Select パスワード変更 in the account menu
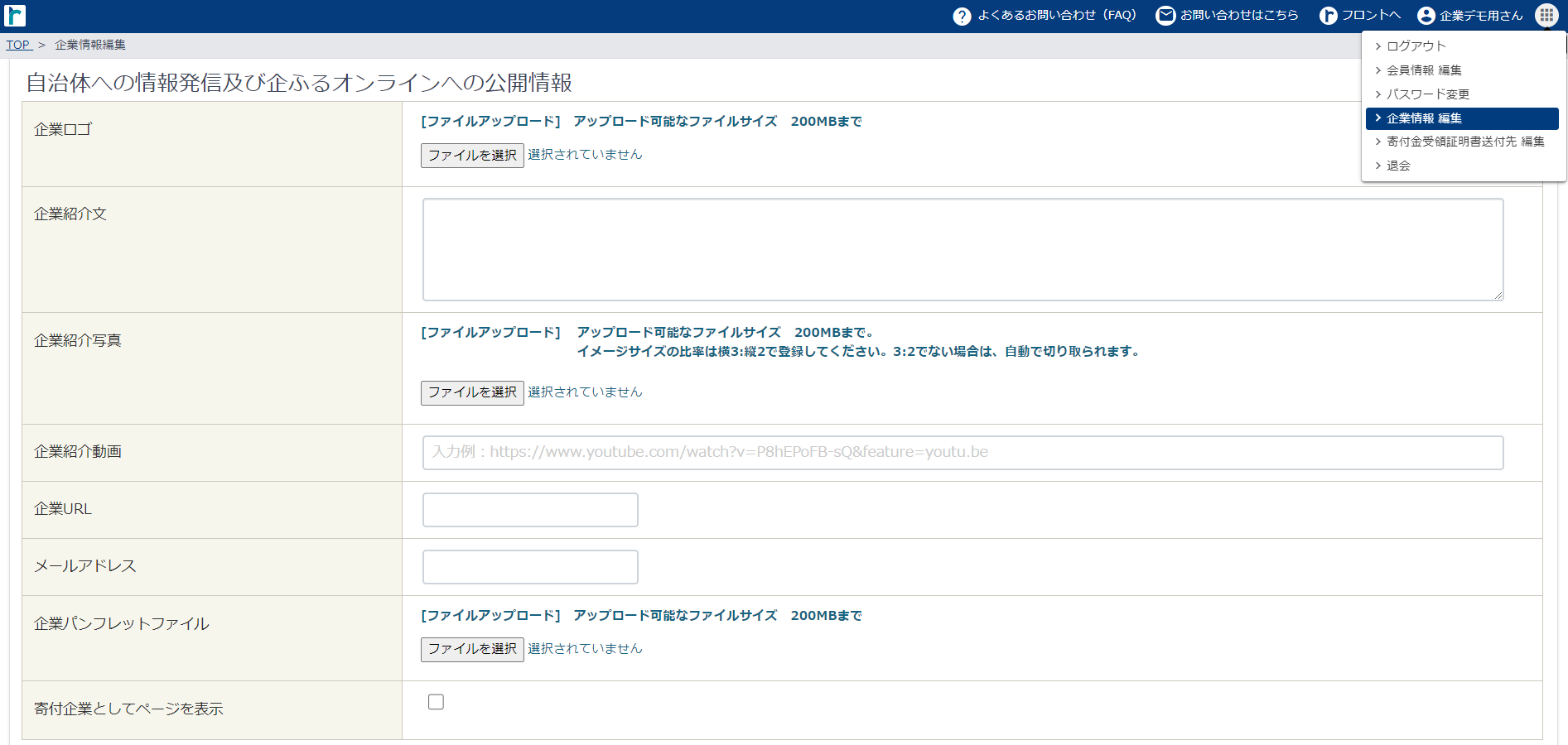The width and height of the screenshot is (1568, 745). click(x=1427, y=94)
